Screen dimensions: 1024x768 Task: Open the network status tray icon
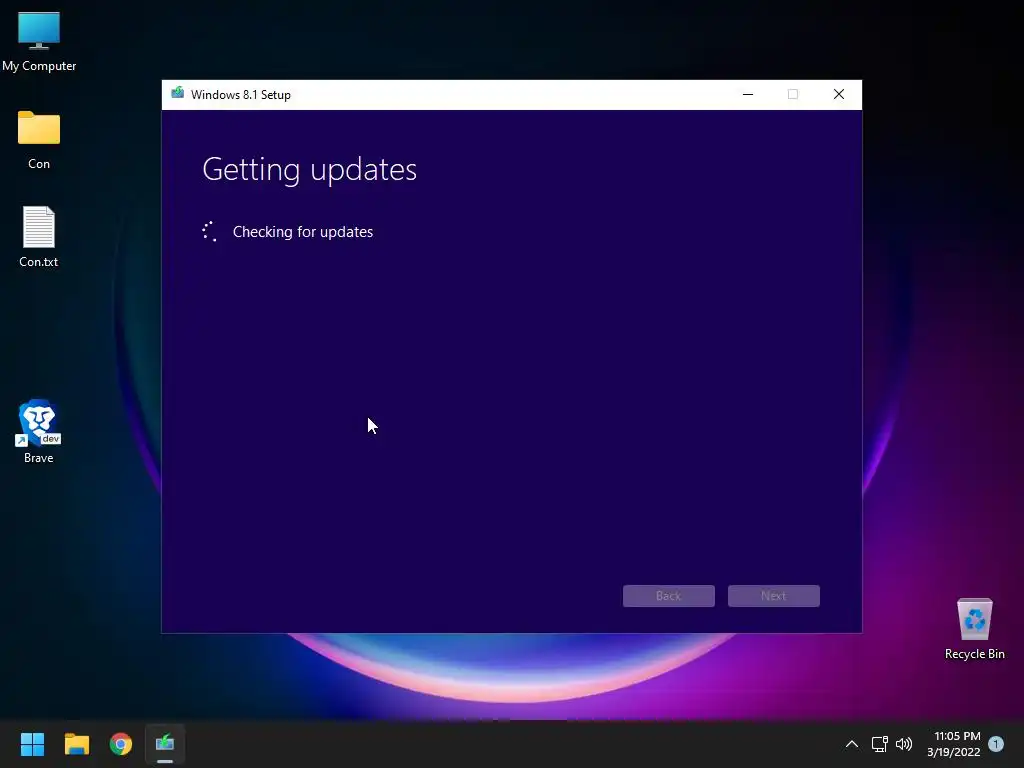(879, 744)
